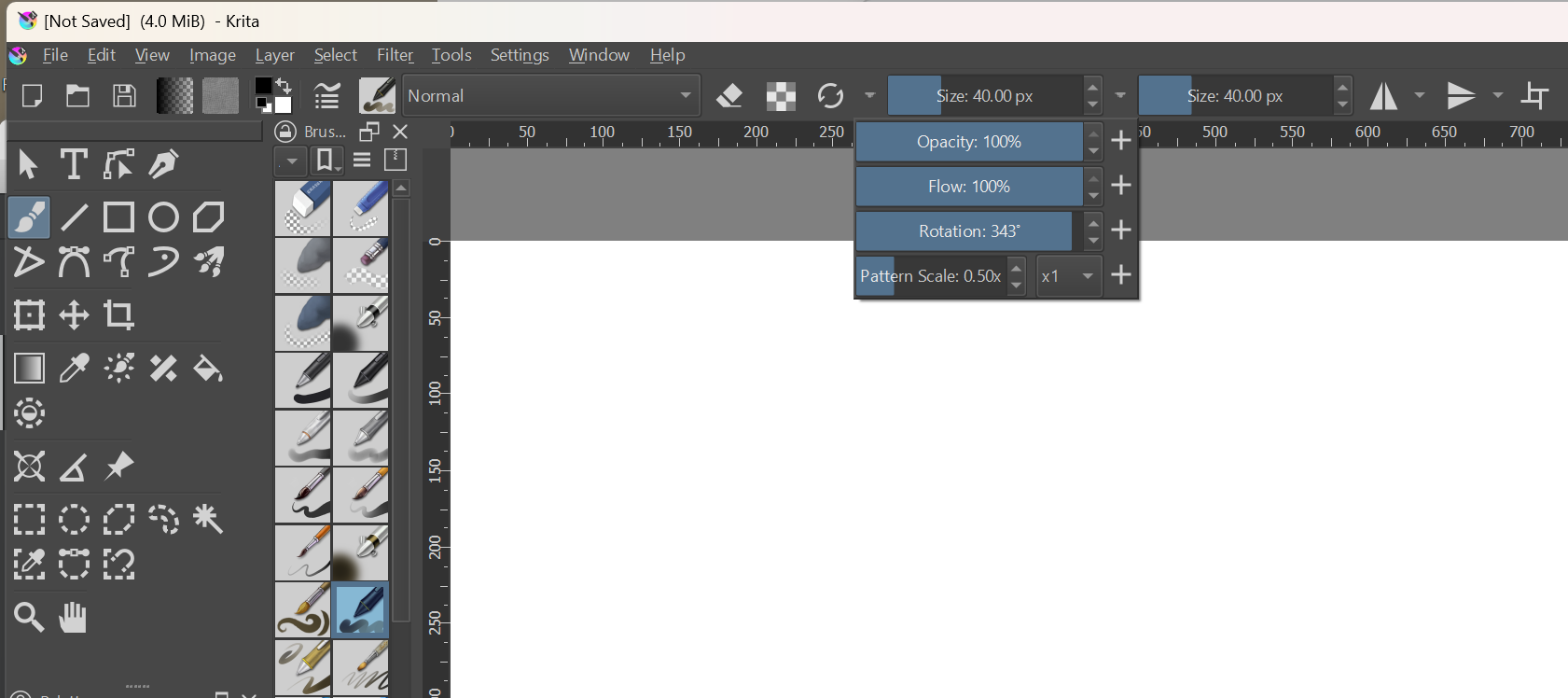1568x698 pixels.
Task: Save the document from toolbar
Action: click(124, 96)
